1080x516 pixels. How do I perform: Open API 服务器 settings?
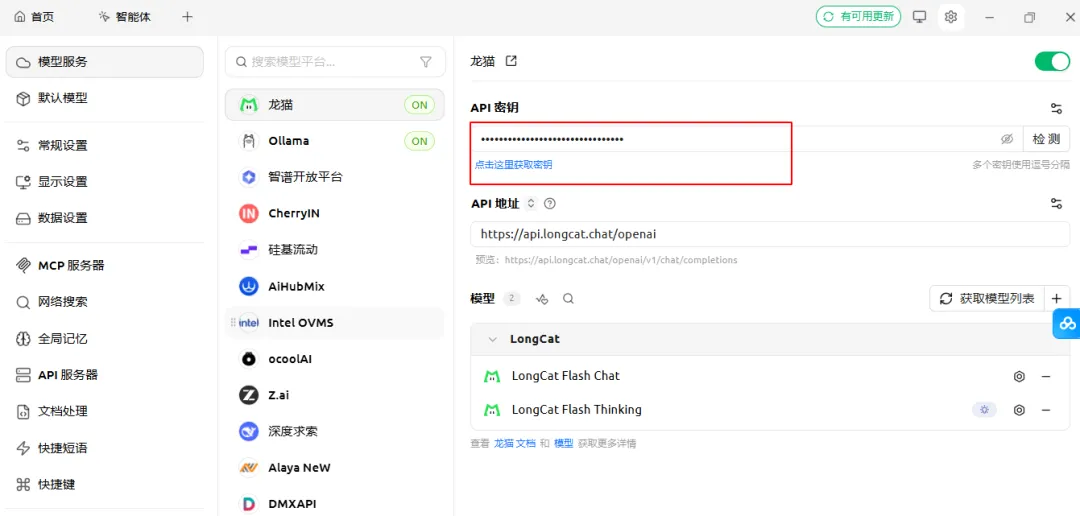click(x=105, y=375)
